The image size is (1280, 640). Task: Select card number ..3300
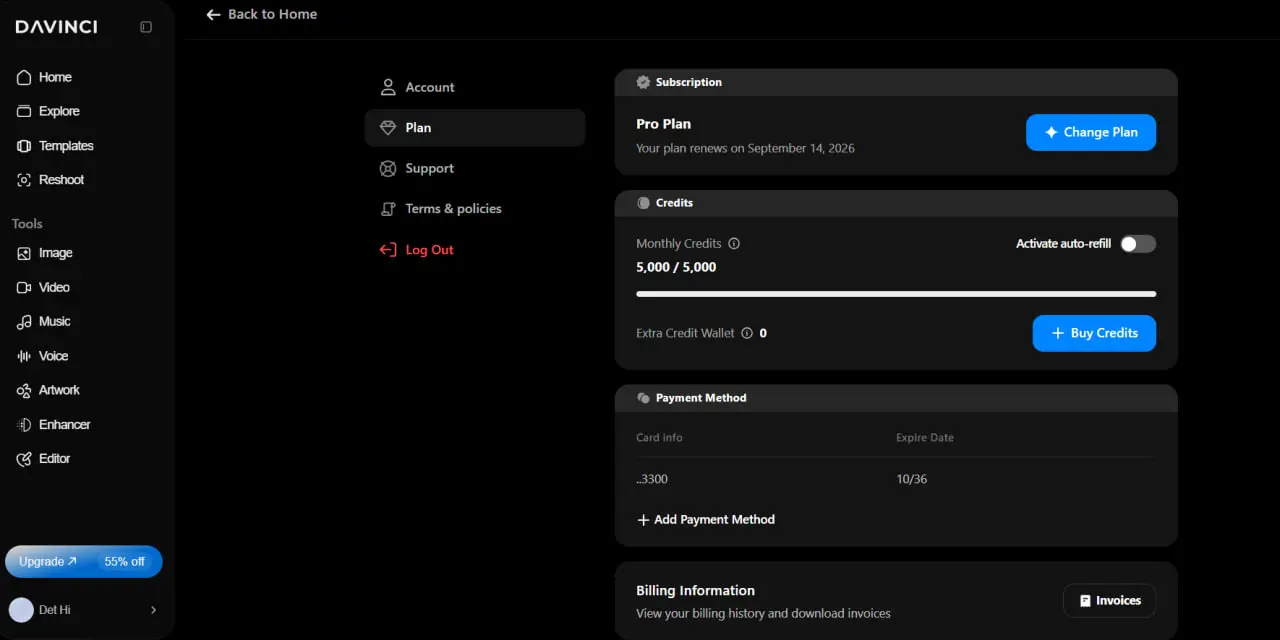(652, 479)
